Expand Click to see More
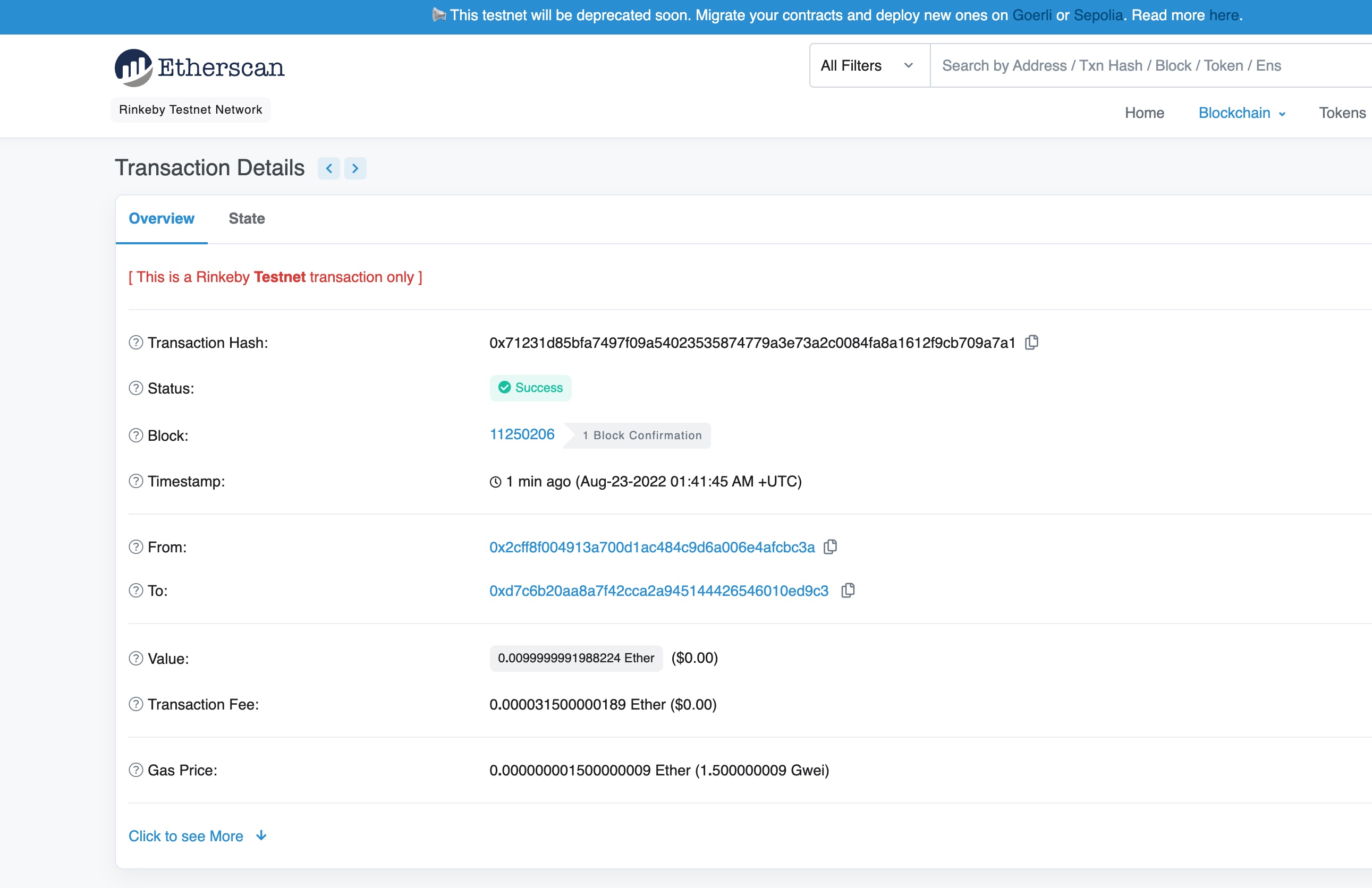The width and height of the screenshot is (1372, 888). point(197,835)
